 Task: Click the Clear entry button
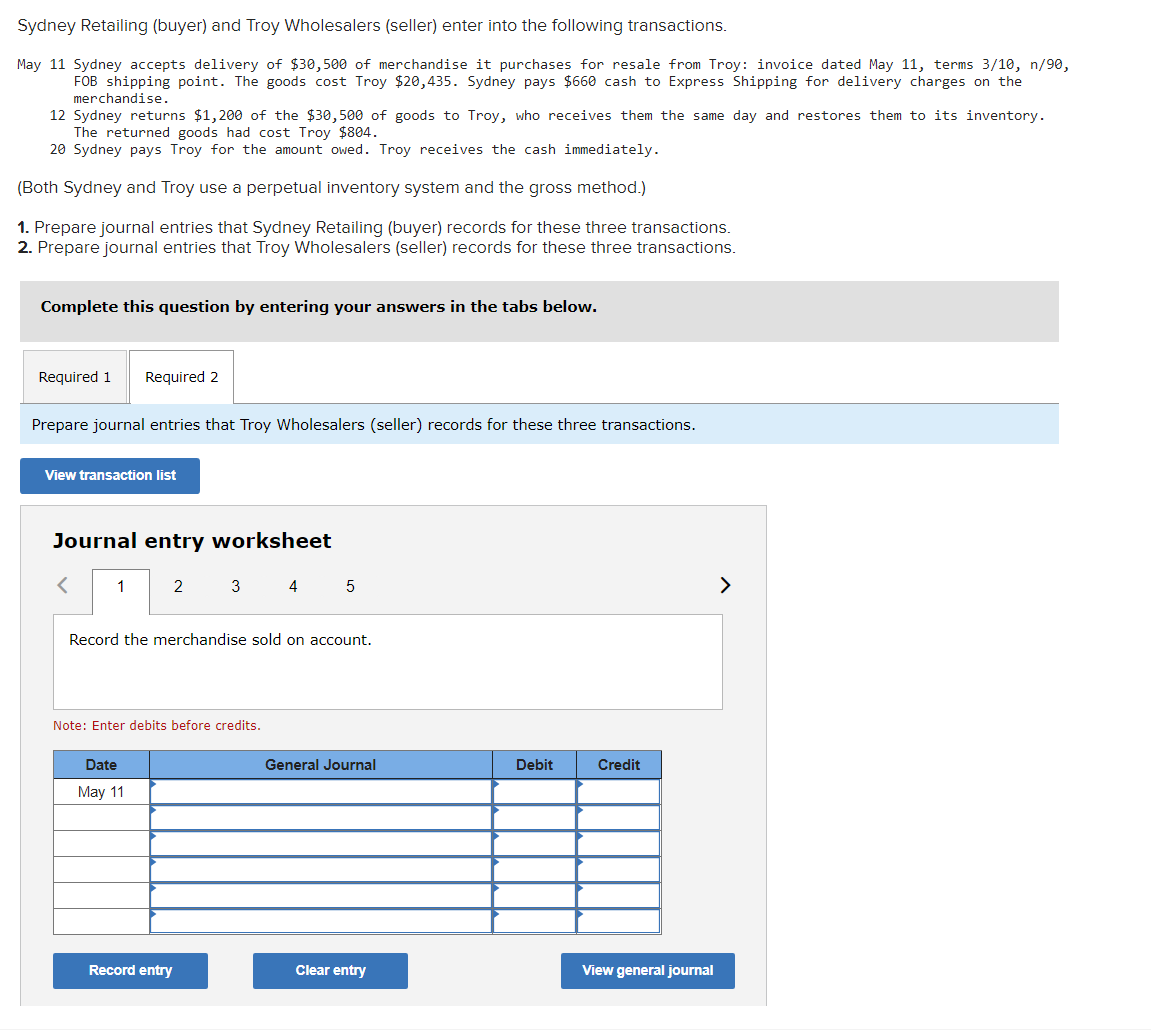[330, 972]
